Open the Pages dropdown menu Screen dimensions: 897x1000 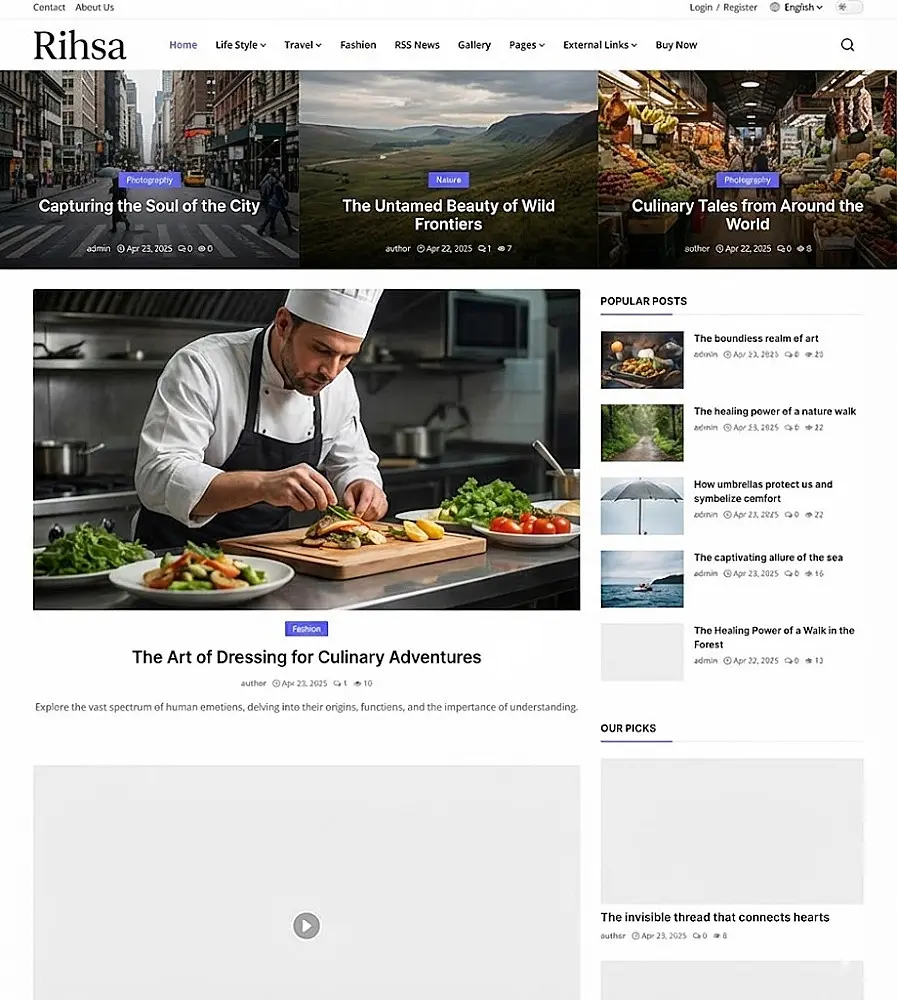[527, 45]
